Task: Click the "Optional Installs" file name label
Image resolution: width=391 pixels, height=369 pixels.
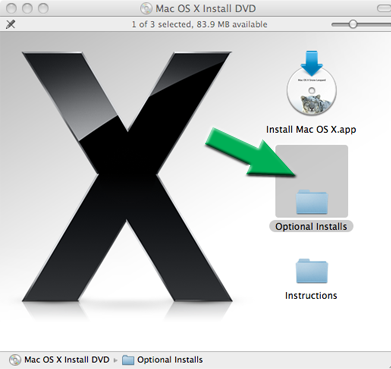Action: pos(311,227)
